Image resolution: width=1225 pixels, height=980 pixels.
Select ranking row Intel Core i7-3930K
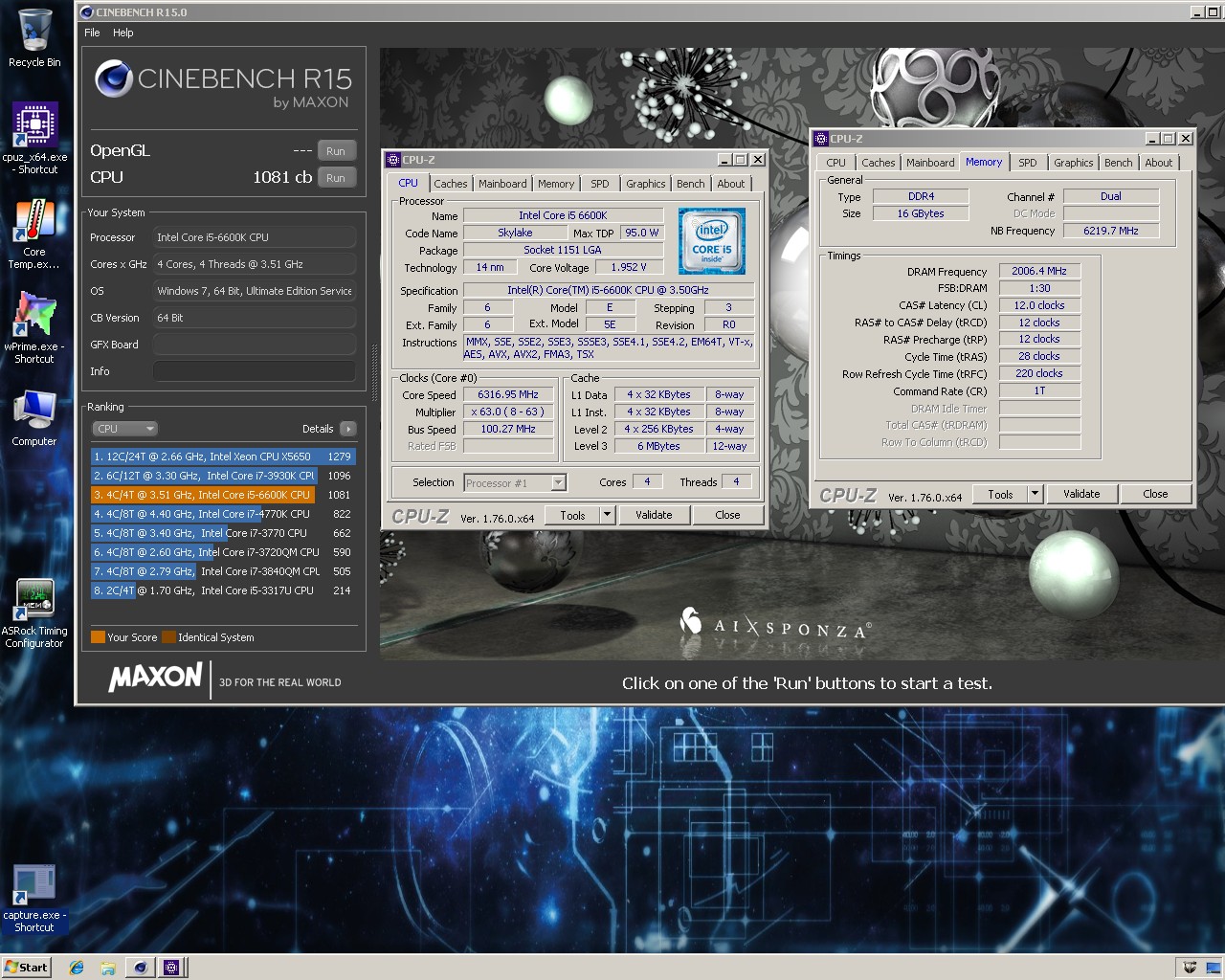pyautogui.click(x=223, y=476)
